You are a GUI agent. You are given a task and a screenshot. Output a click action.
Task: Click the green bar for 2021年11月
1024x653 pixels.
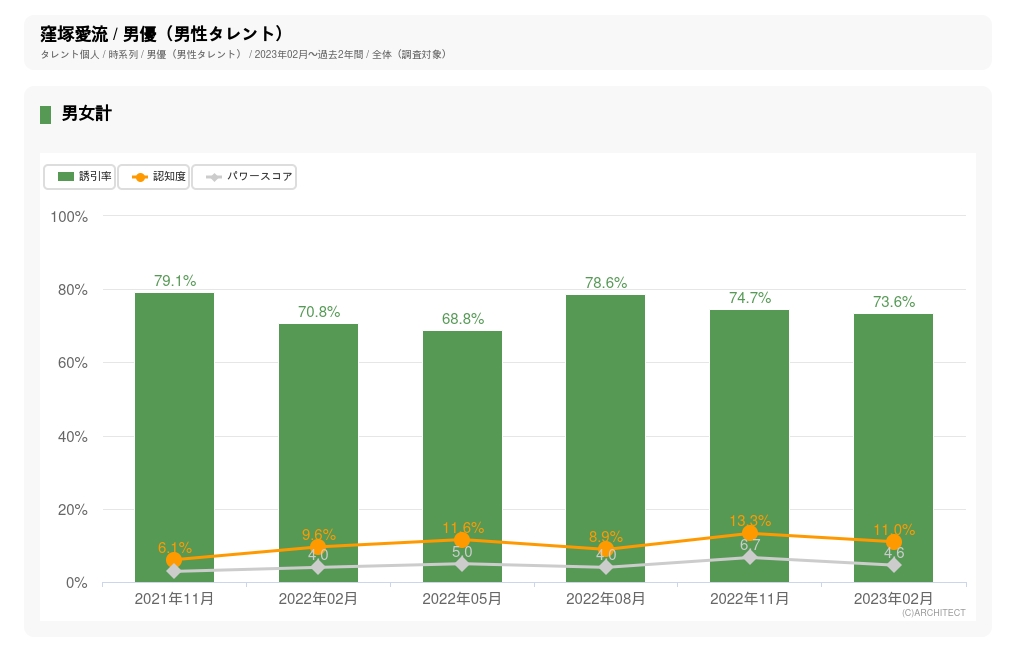coord(174,420)
